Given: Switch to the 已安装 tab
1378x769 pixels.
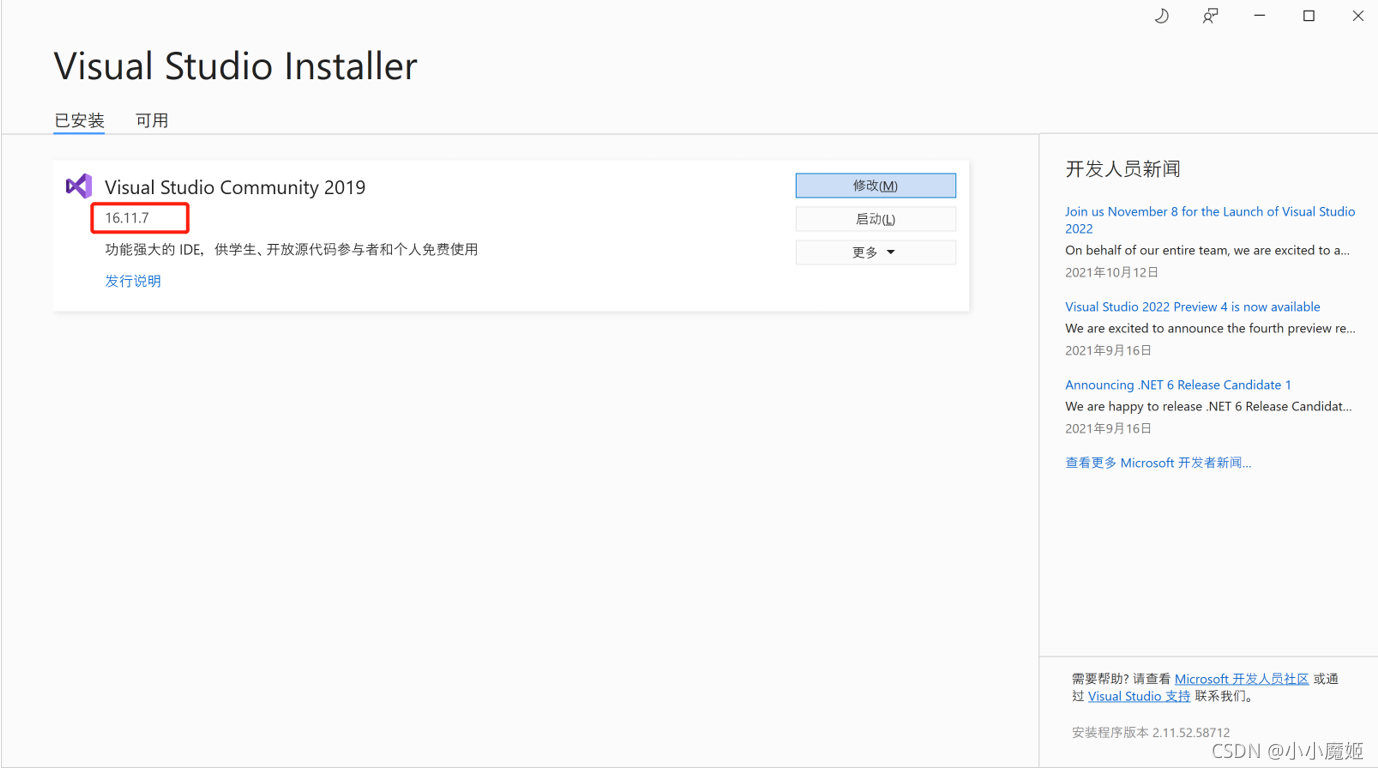Looking at the screenshot, I should 79,120.
